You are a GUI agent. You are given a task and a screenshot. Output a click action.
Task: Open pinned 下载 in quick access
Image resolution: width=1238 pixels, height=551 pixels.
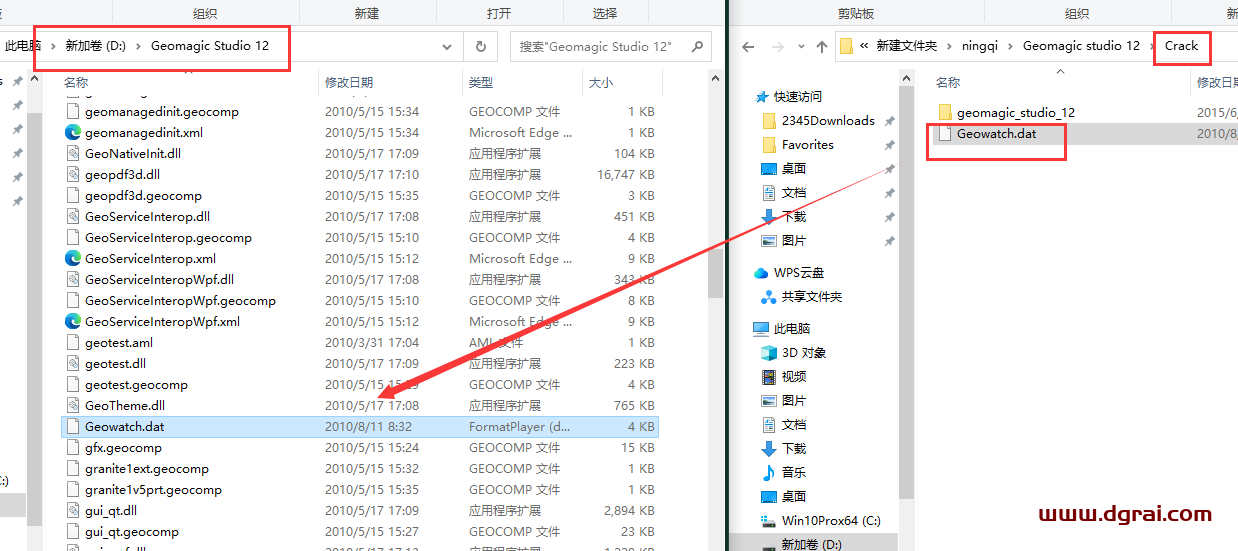coord(794,216)
